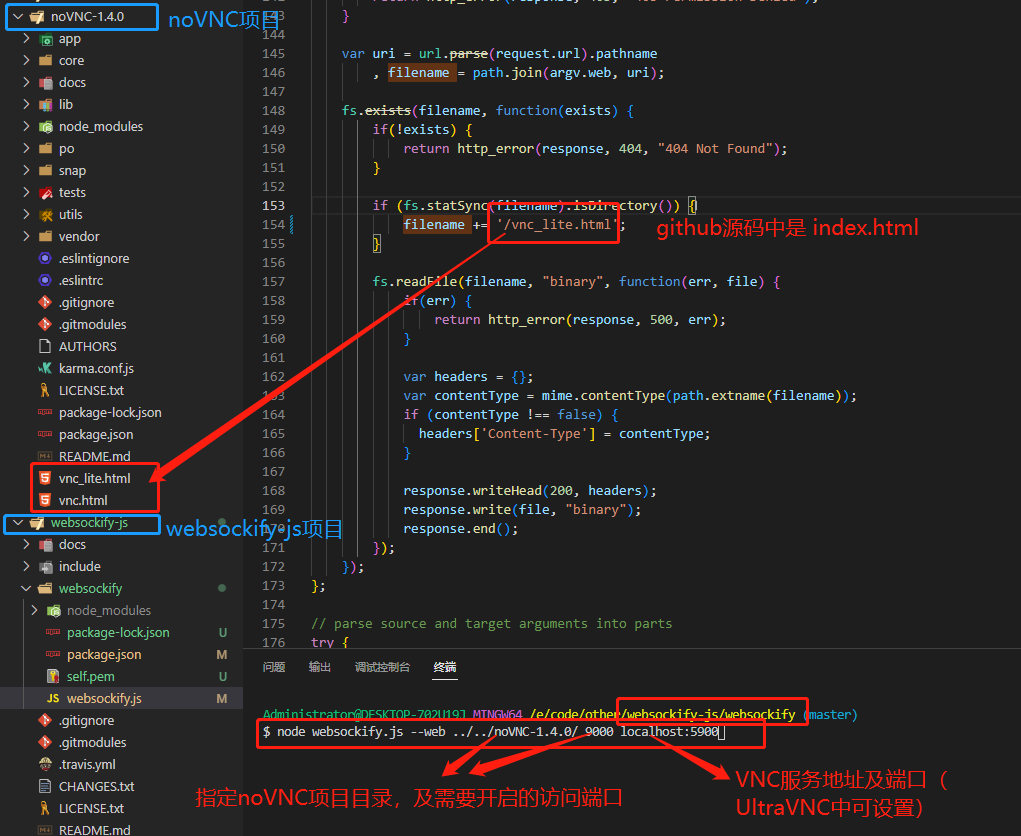Expand the include folder chevron
Viewport: 1021px width, 836px height.
(26, 566)
